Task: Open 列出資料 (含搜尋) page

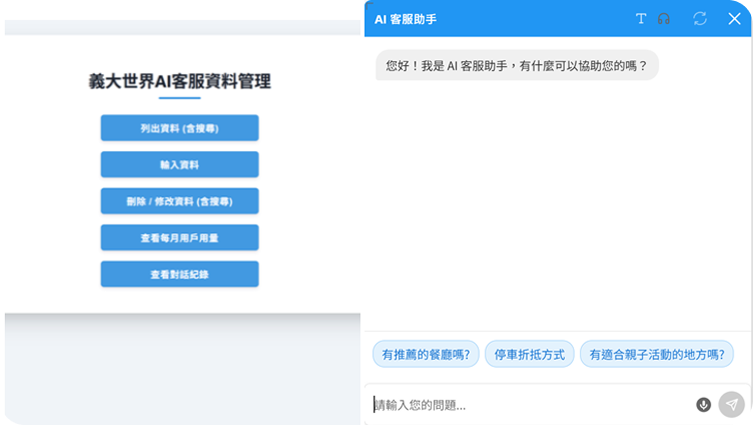Action: pos(179,128)
